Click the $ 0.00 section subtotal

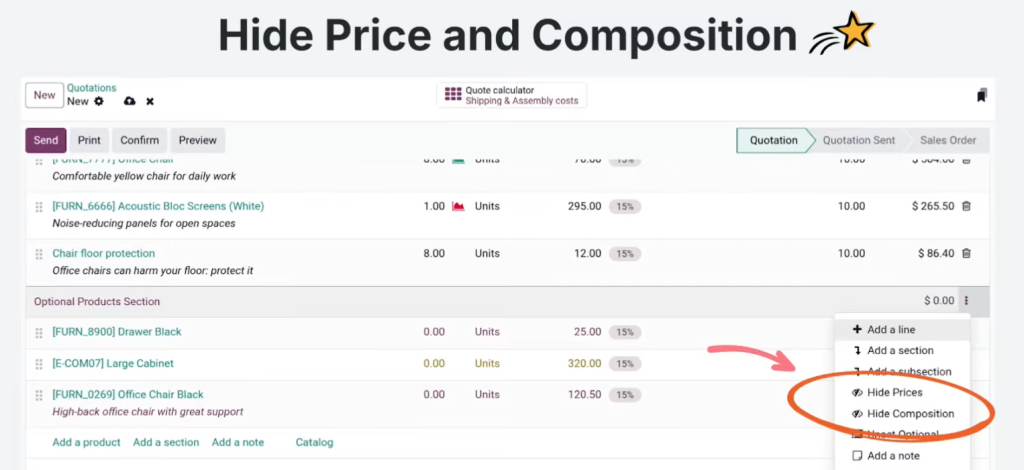(x=939, y=301)
